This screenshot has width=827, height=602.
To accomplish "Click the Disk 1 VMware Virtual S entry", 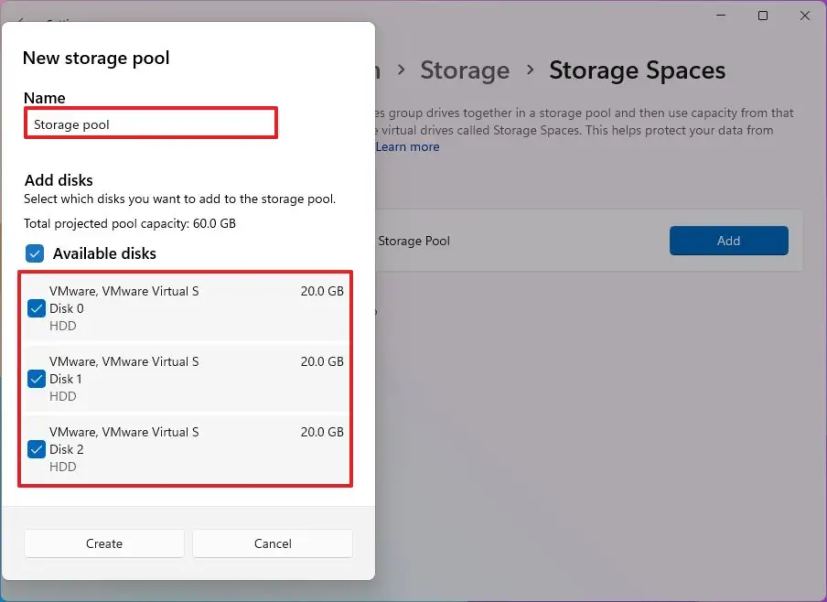I will [124, 362].
